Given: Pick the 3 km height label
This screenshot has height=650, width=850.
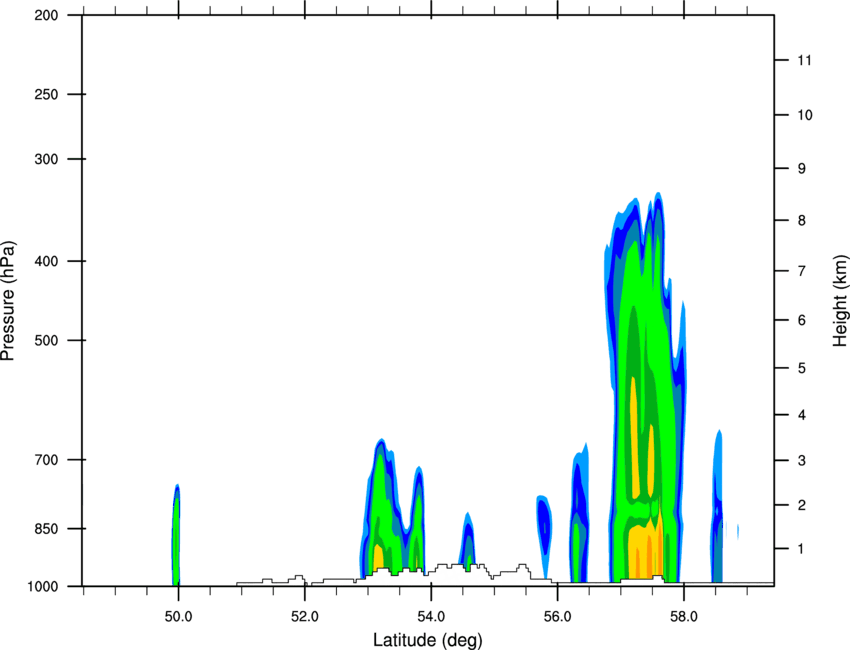Looking at the screenshot, I should click(x=802, y=461).
